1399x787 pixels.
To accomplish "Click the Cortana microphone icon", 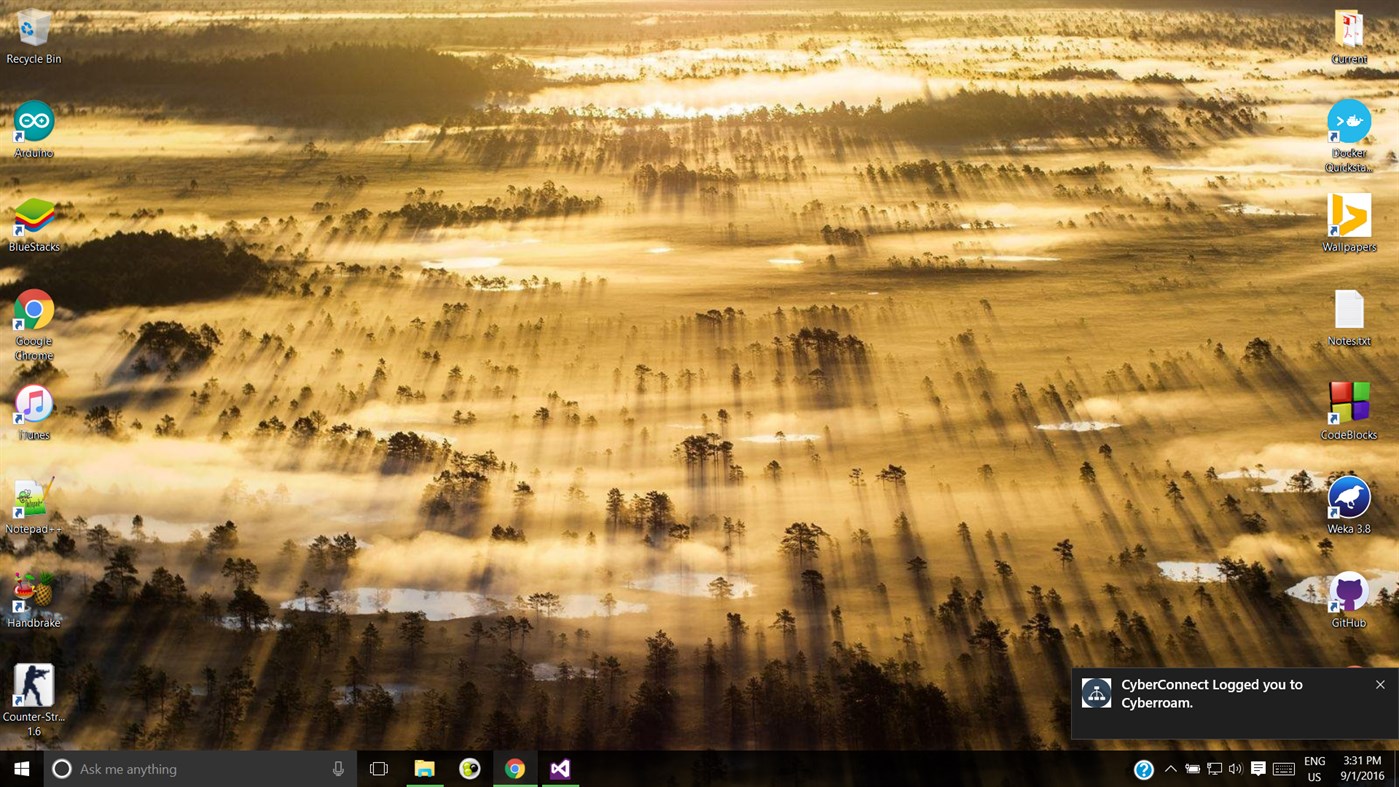I will (x=338, y=769).
